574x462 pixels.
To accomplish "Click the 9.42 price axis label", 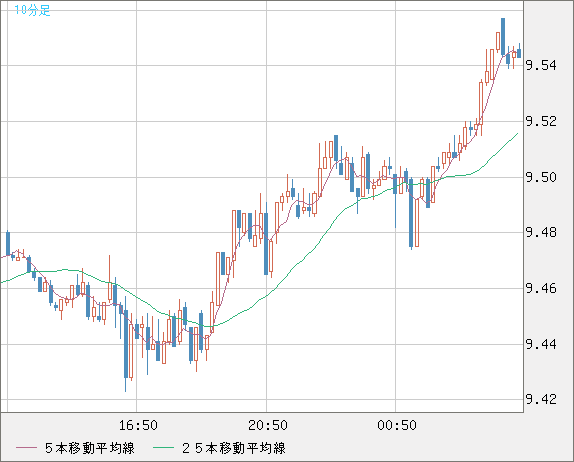I will [541, 399].
